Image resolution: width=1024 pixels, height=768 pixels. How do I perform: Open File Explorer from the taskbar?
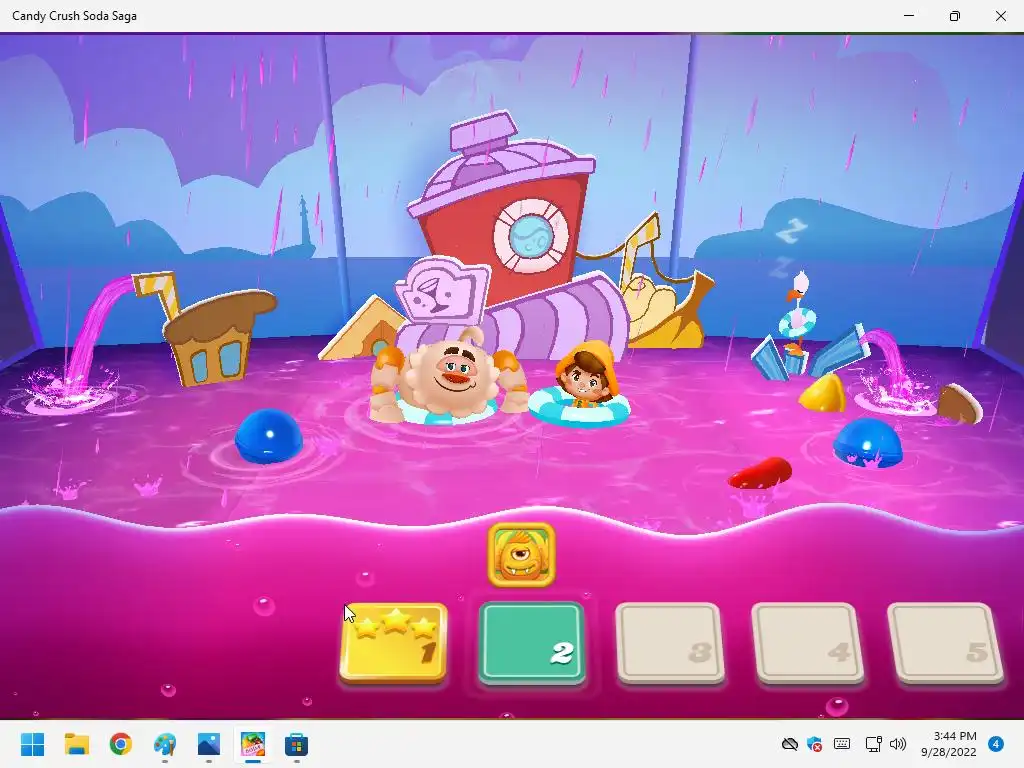coord(76,744)
